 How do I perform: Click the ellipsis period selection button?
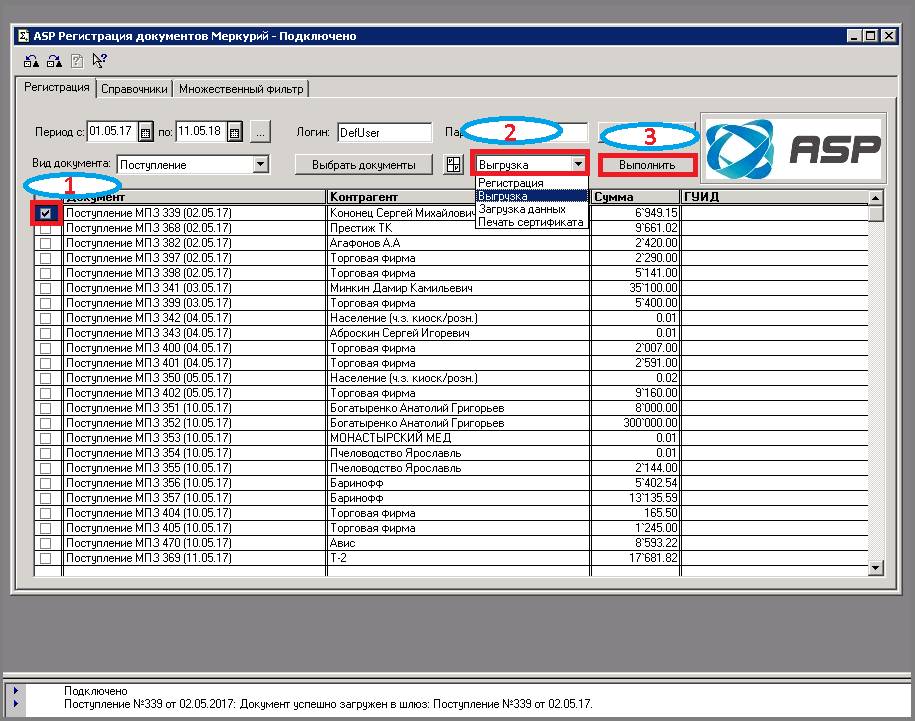(260, 132)
